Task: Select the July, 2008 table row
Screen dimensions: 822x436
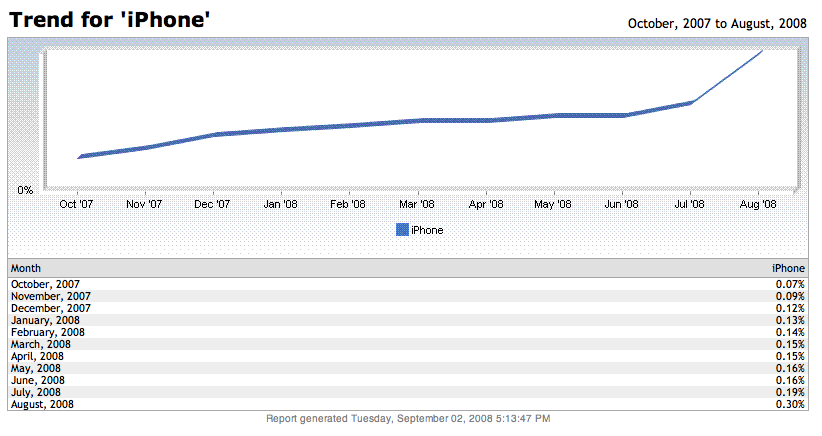Action: [x=408, y=393]
